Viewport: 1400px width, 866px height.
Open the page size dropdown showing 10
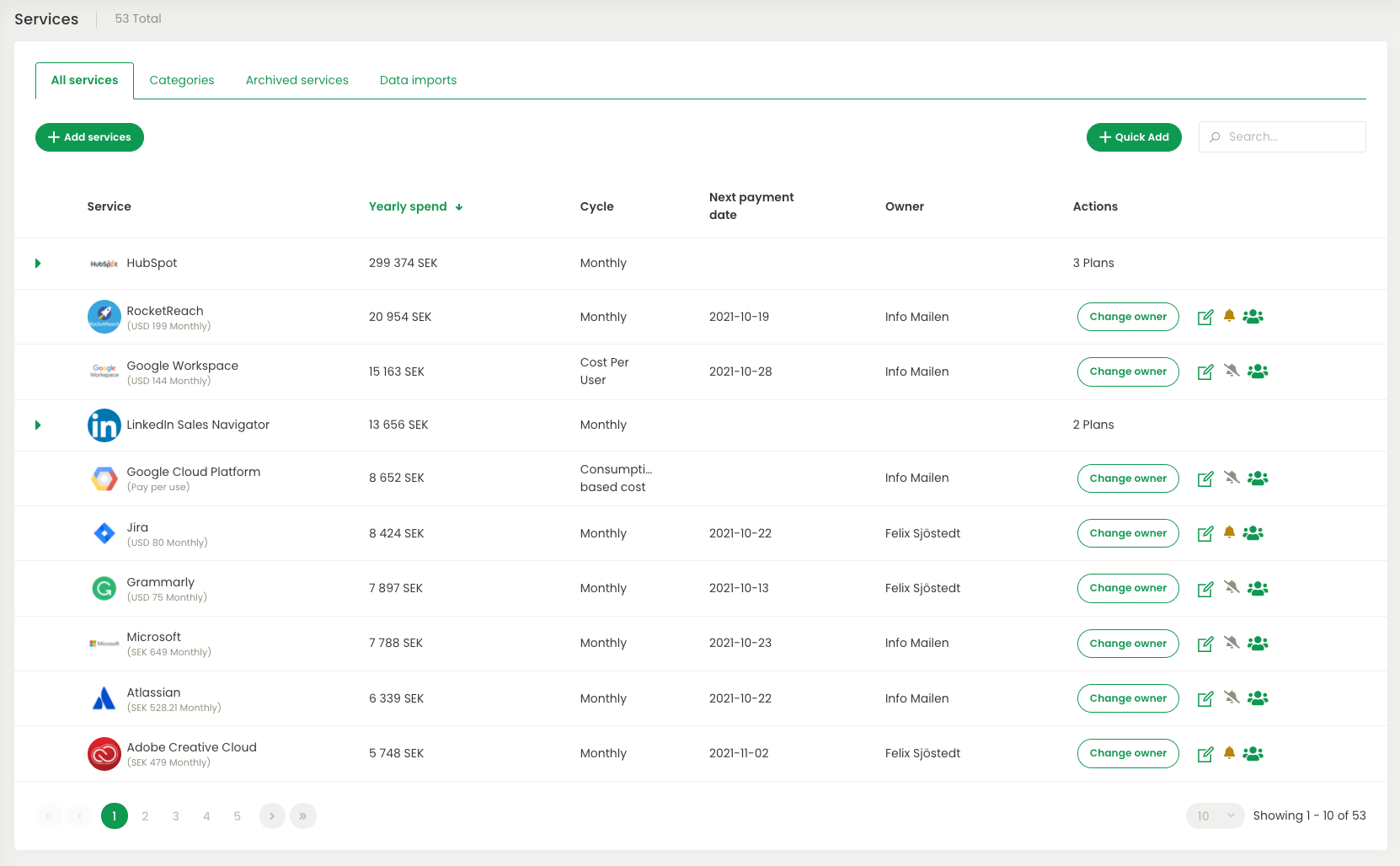pyautogui.click(x=1215, y=815)
